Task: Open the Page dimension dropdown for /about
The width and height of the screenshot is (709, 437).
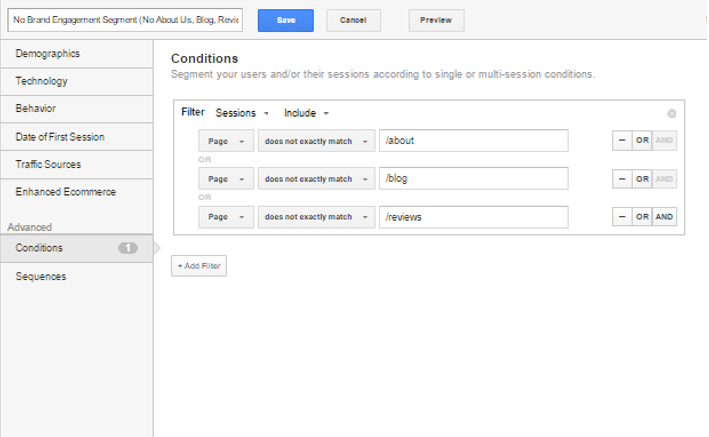Action: pyautogui.click(x=226, y=141)
